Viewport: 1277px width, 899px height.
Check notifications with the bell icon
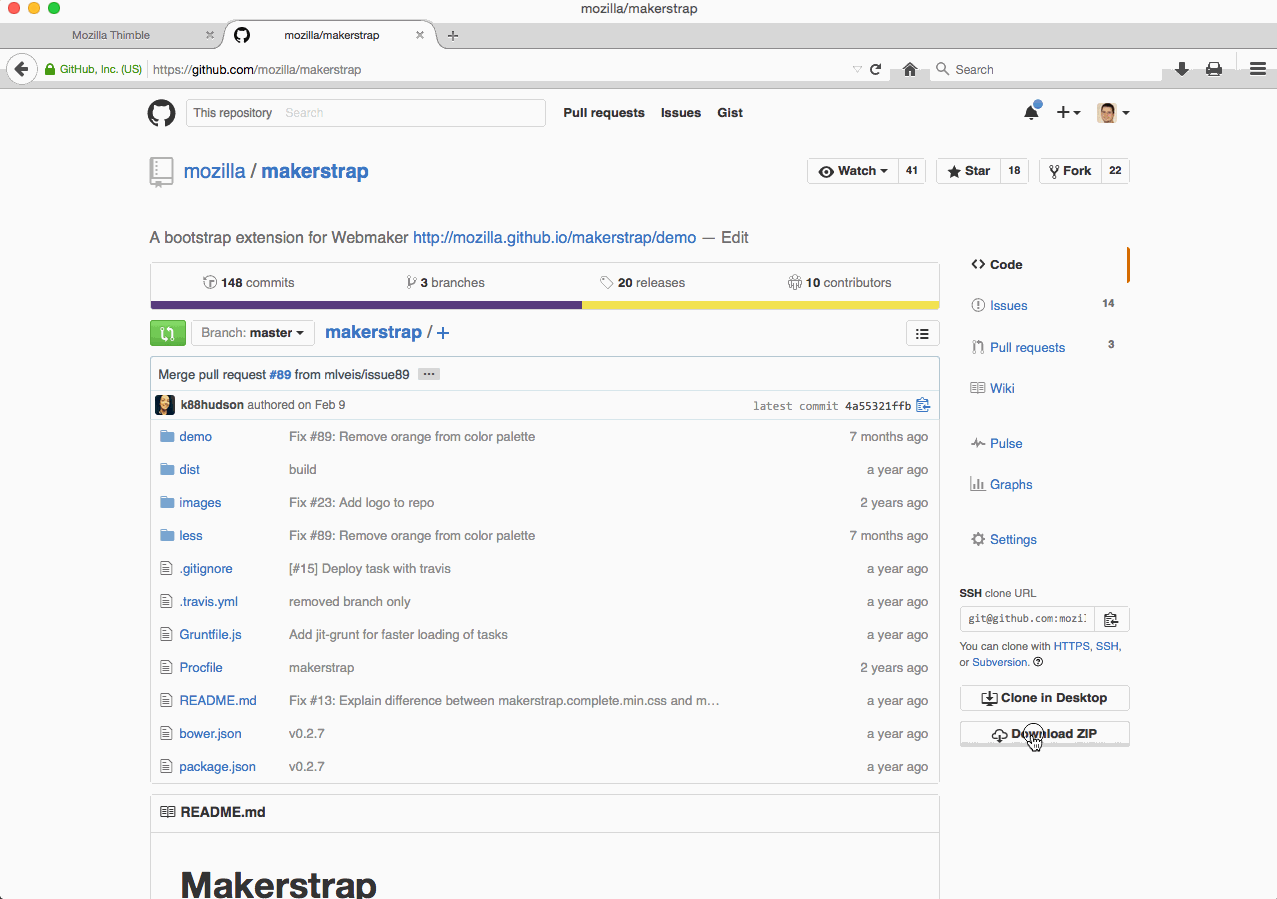click(x=1030, y=112)
